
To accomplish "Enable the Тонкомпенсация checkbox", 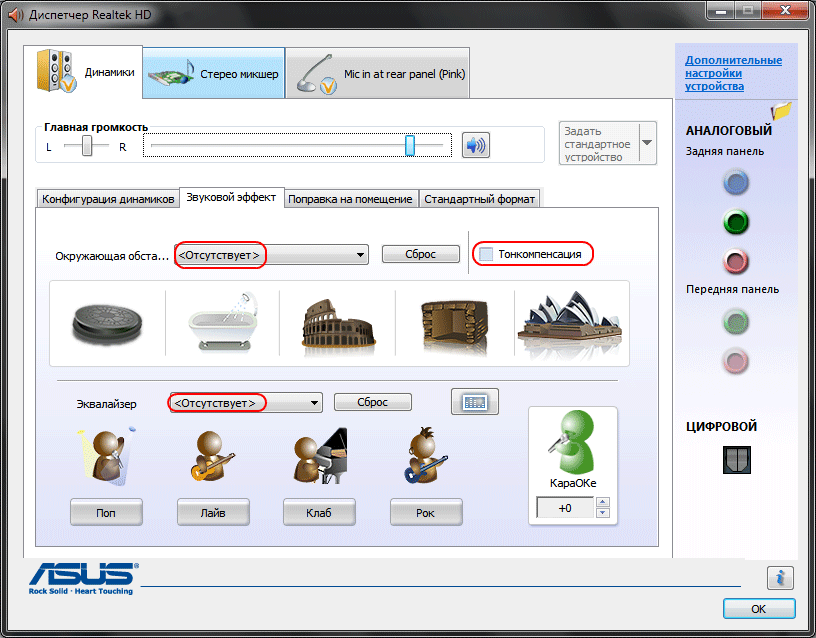I will (x=486, y=254).
